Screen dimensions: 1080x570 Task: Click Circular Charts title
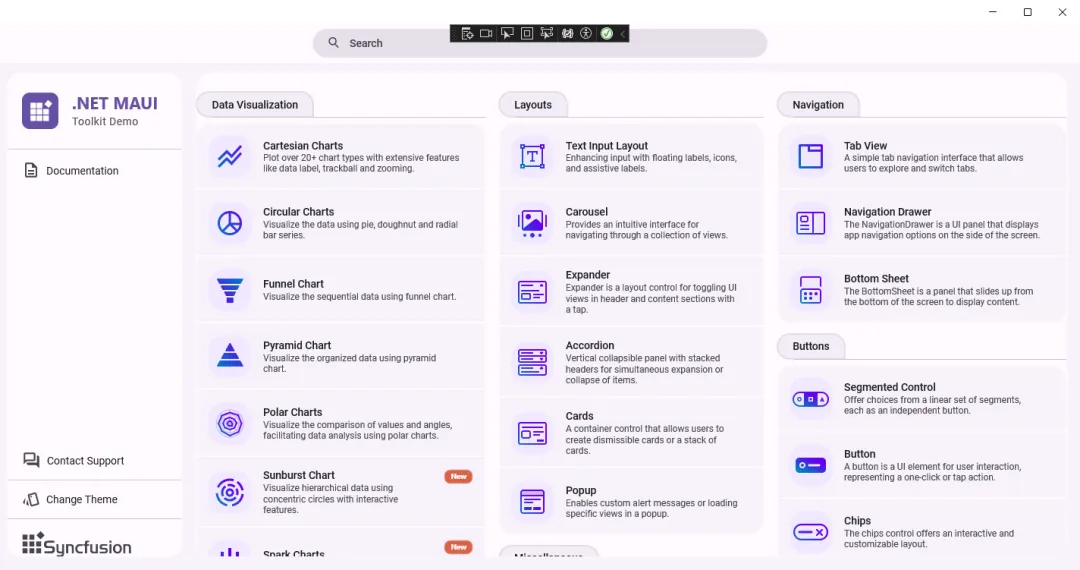(298, 212)
